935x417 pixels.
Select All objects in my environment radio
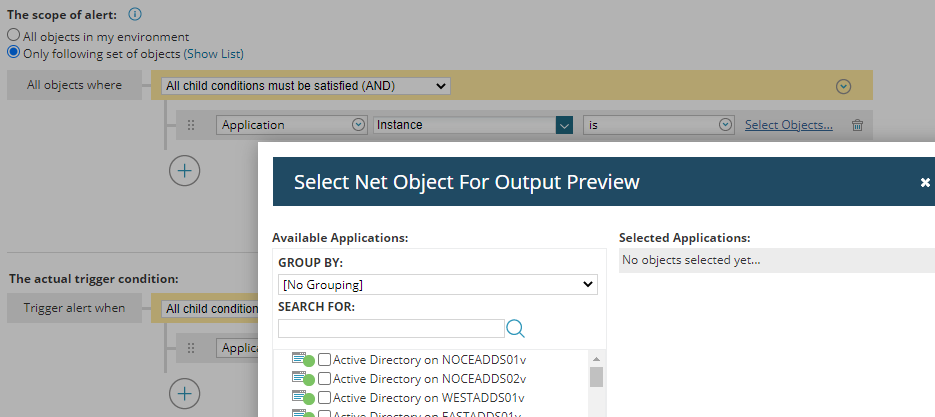click(x=13, y=35)
